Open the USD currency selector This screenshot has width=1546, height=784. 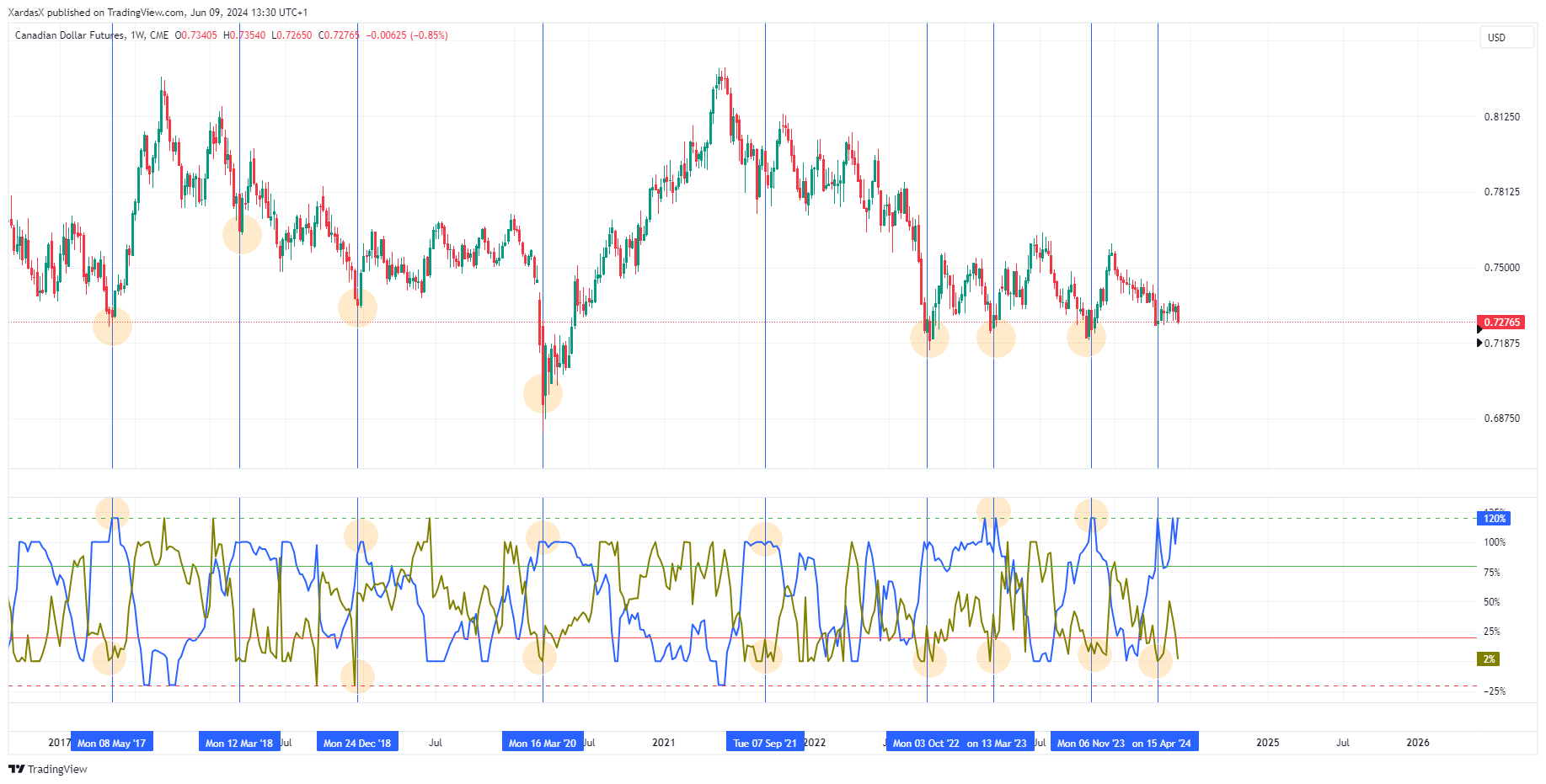click(1506, 37)
